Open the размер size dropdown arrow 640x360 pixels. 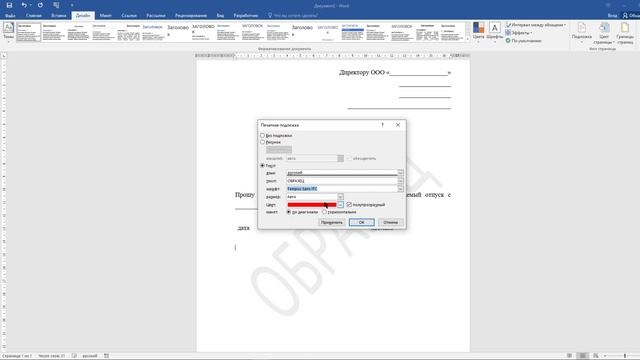[x=340, y=197]
